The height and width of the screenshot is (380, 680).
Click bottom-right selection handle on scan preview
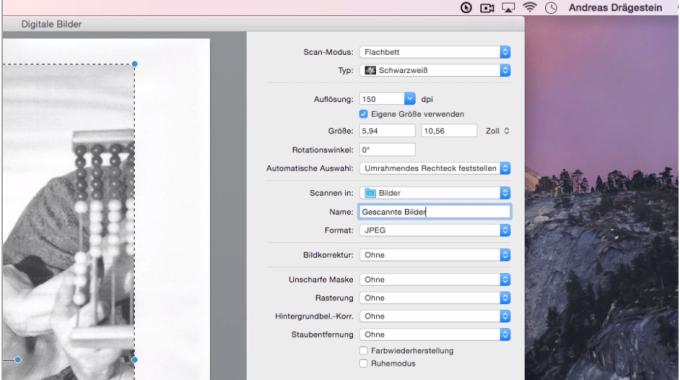tap(134, 360)
